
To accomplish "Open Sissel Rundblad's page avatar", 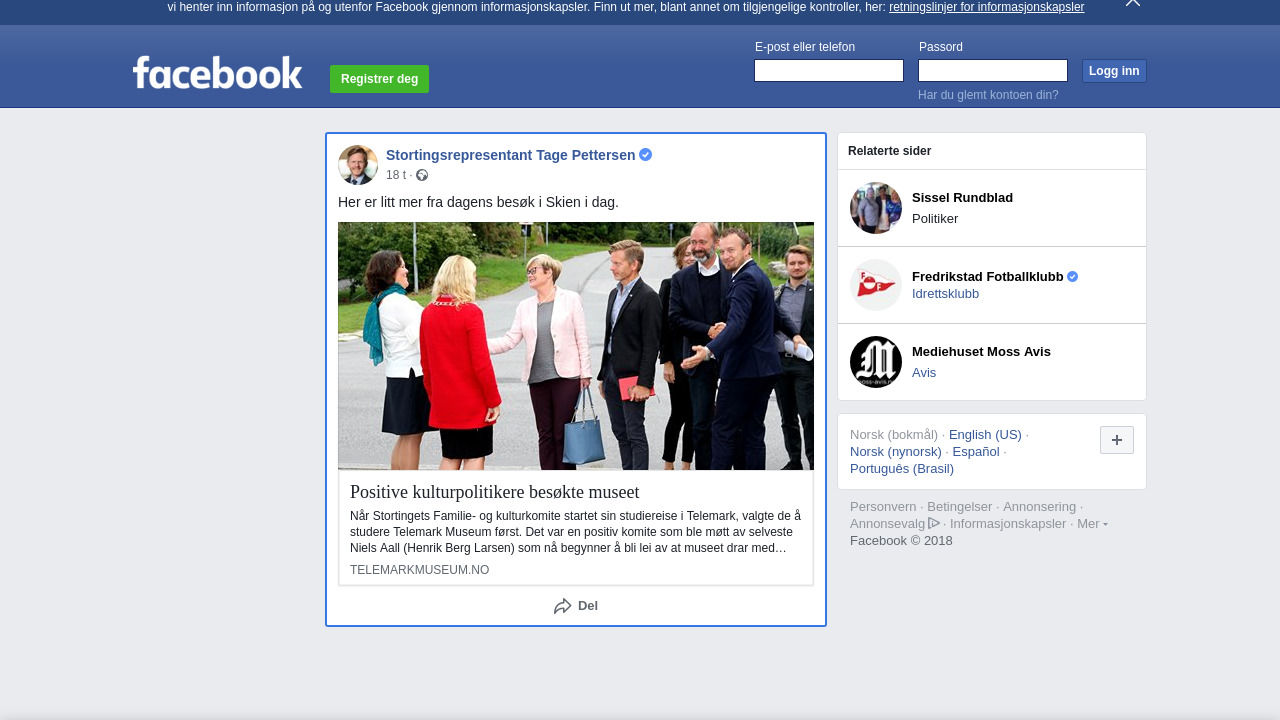I will (876, 208).
